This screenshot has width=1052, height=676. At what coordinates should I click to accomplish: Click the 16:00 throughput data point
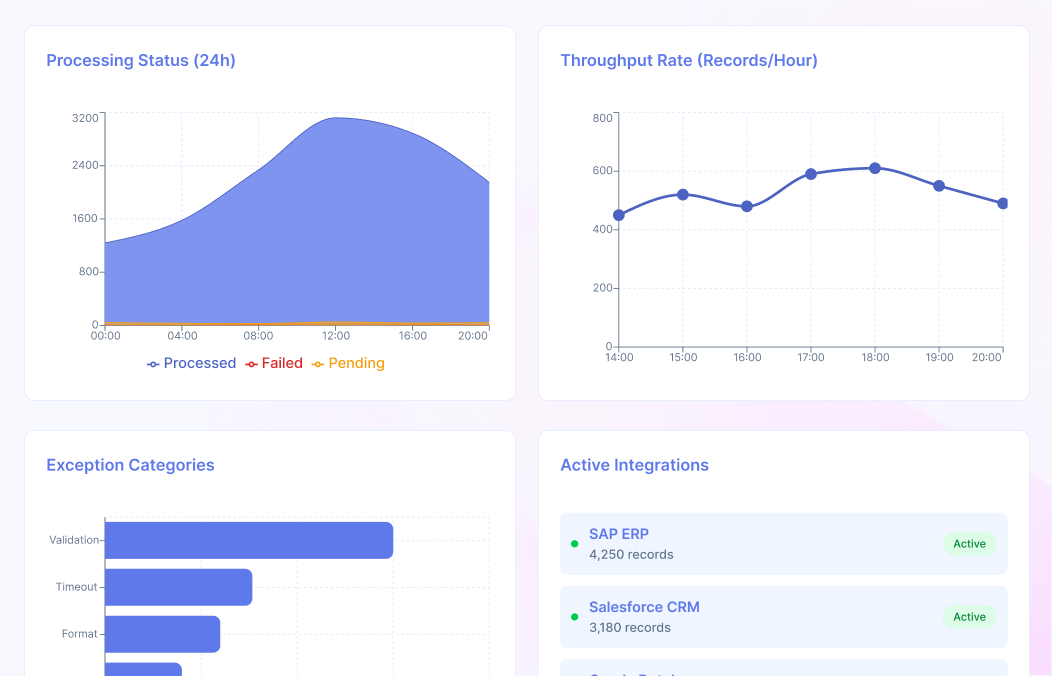(747, 207)
